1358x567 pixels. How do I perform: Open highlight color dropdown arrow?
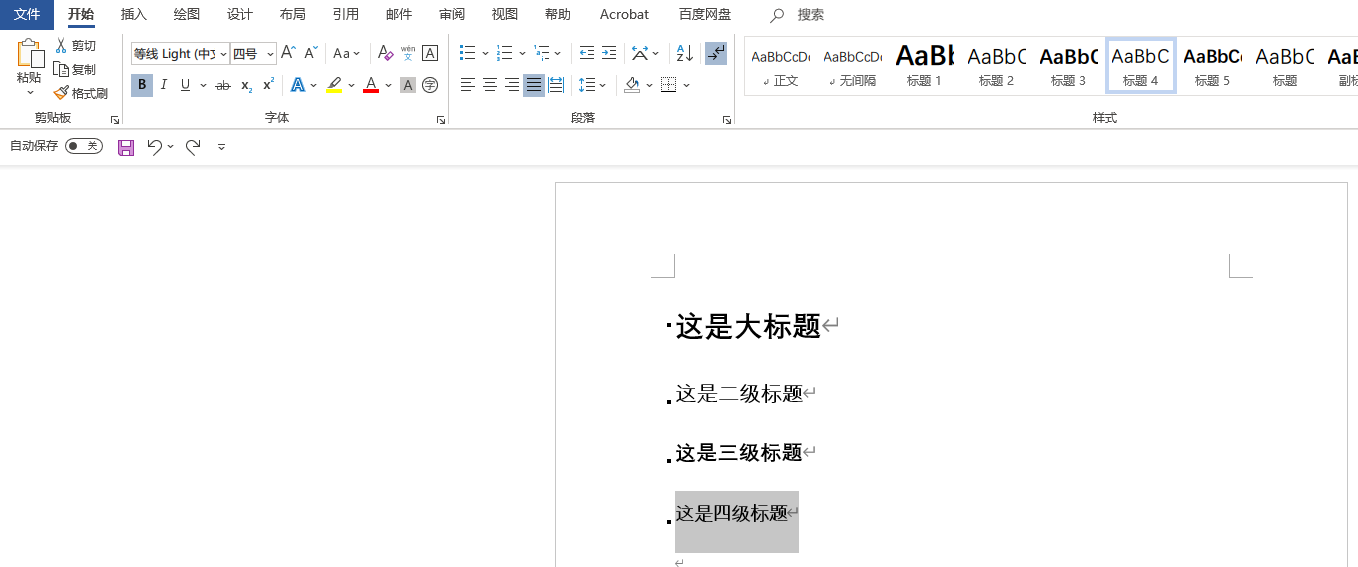coord(352,85)
